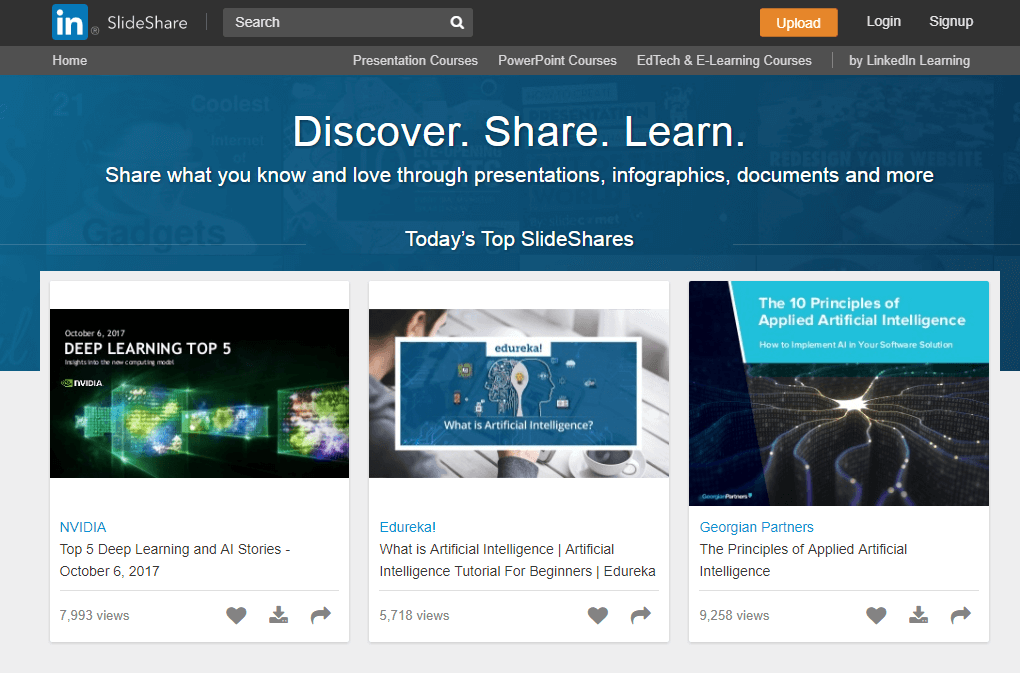Open the Deep Learning Top 5 thumbnail
Image resolution: width=1020 pixels, height=673 pixels.
200,393
